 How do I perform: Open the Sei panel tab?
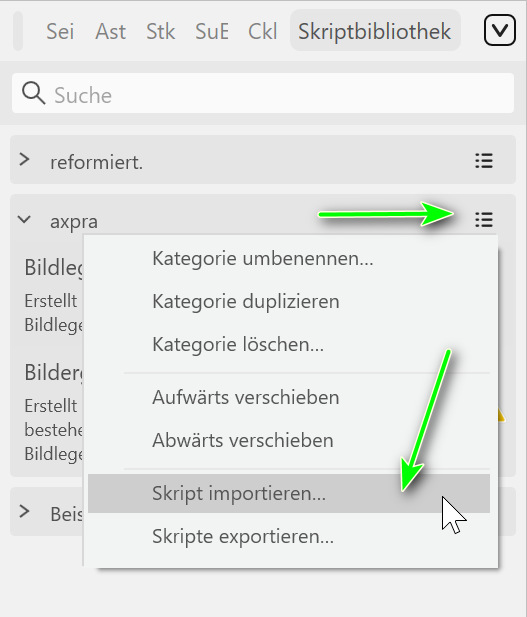click(60, 31)
